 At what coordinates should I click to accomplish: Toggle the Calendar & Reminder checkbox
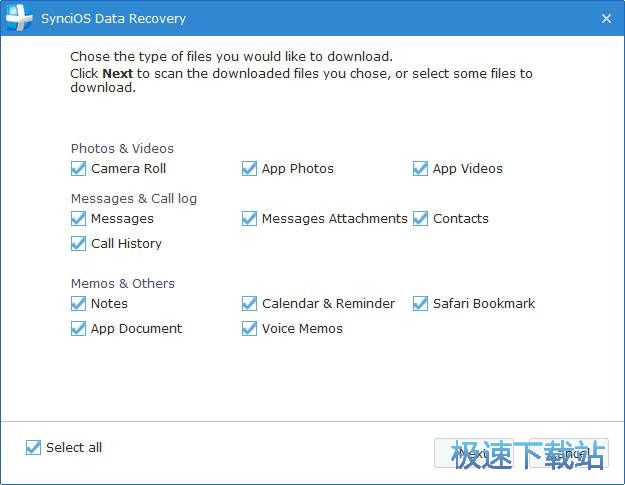tap(250, 303)
